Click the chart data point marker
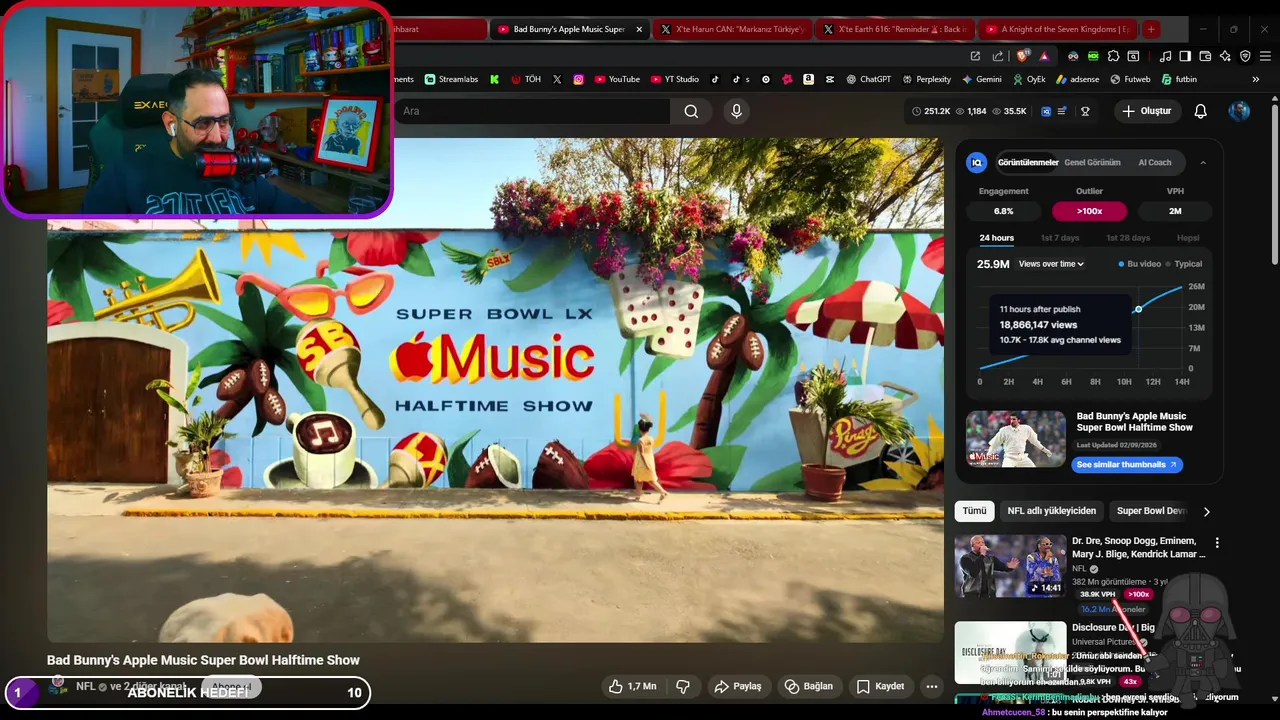 (x=1138, y=309)
